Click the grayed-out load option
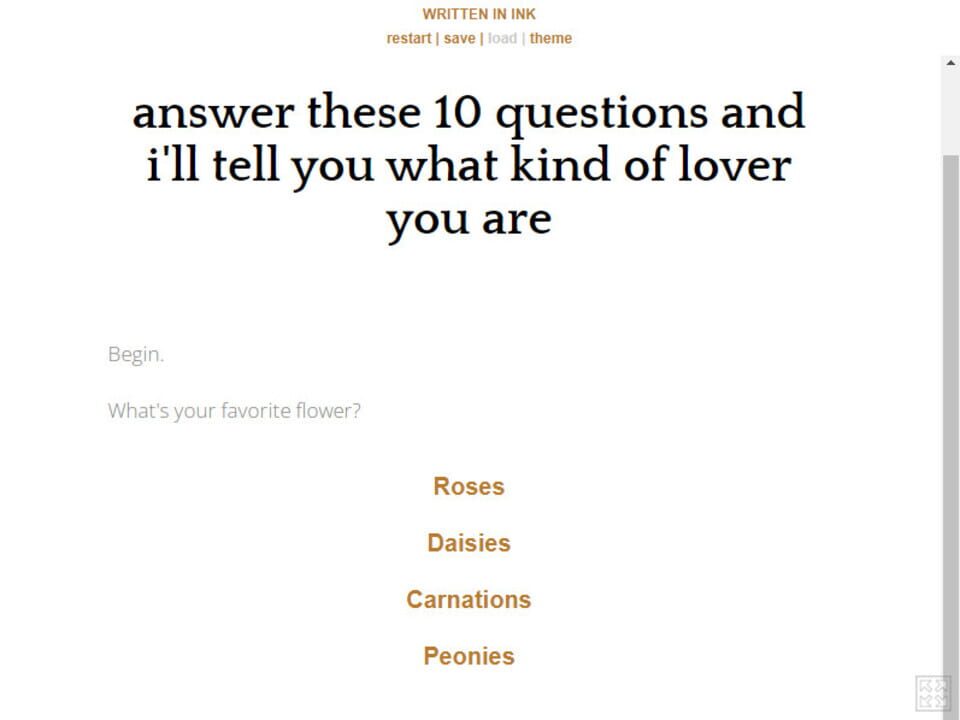This screenshot has width=960, height=720. pos(502,38)
